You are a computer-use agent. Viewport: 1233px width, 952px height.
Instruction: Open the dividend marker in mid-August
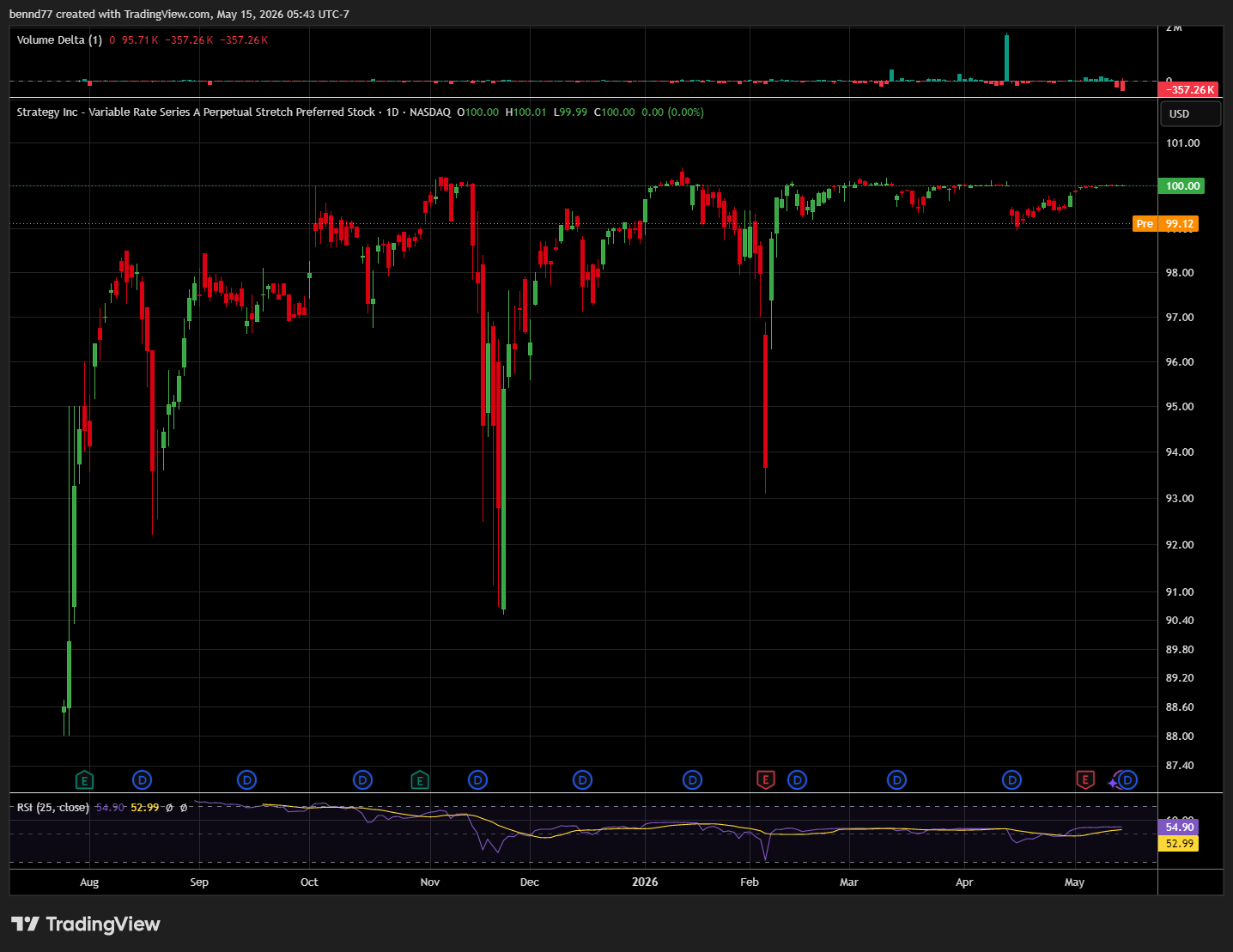coord(142,780)
